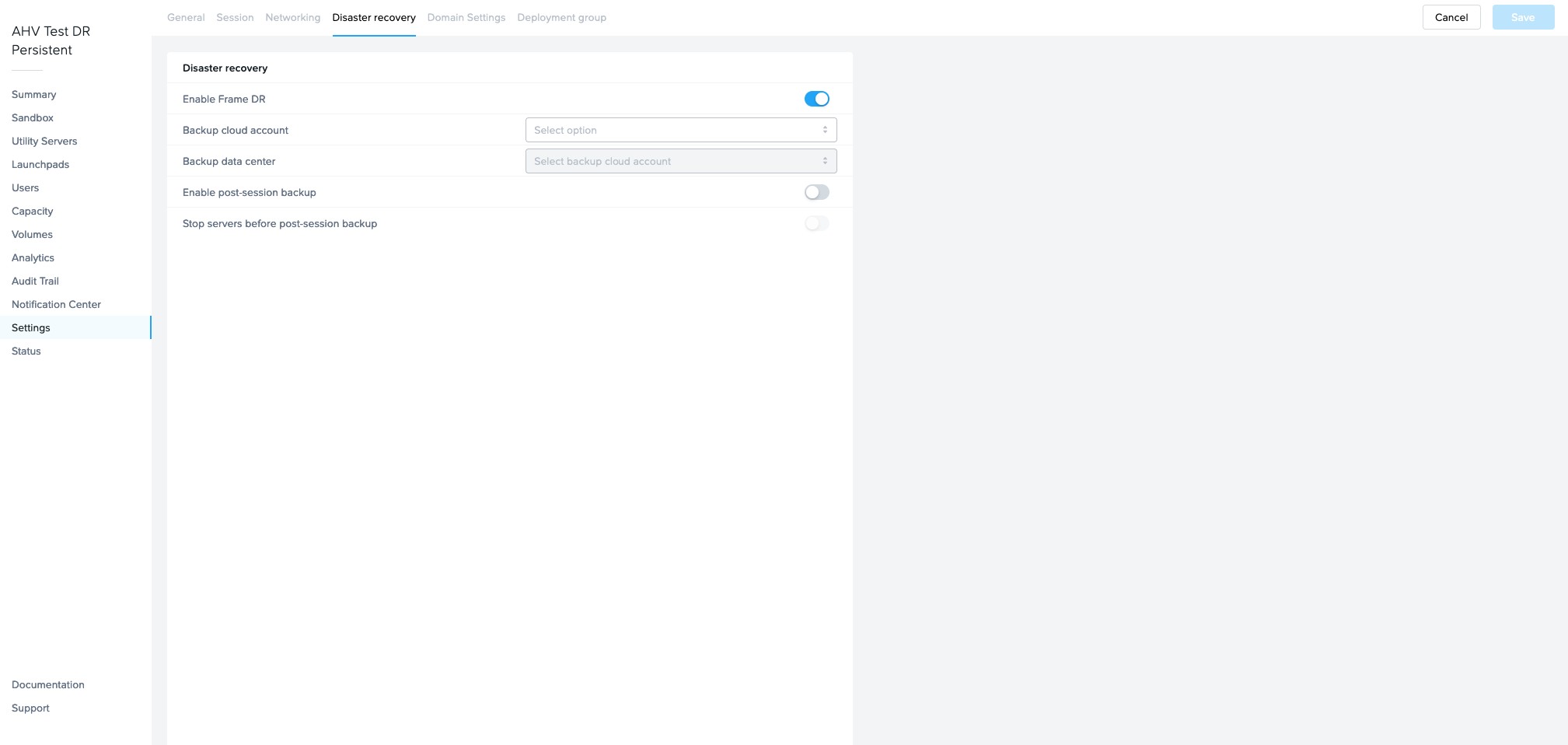Open the Backup cloud account dropdown
The width and height of the screenshot is (1568, 745).
coord(680,130)
